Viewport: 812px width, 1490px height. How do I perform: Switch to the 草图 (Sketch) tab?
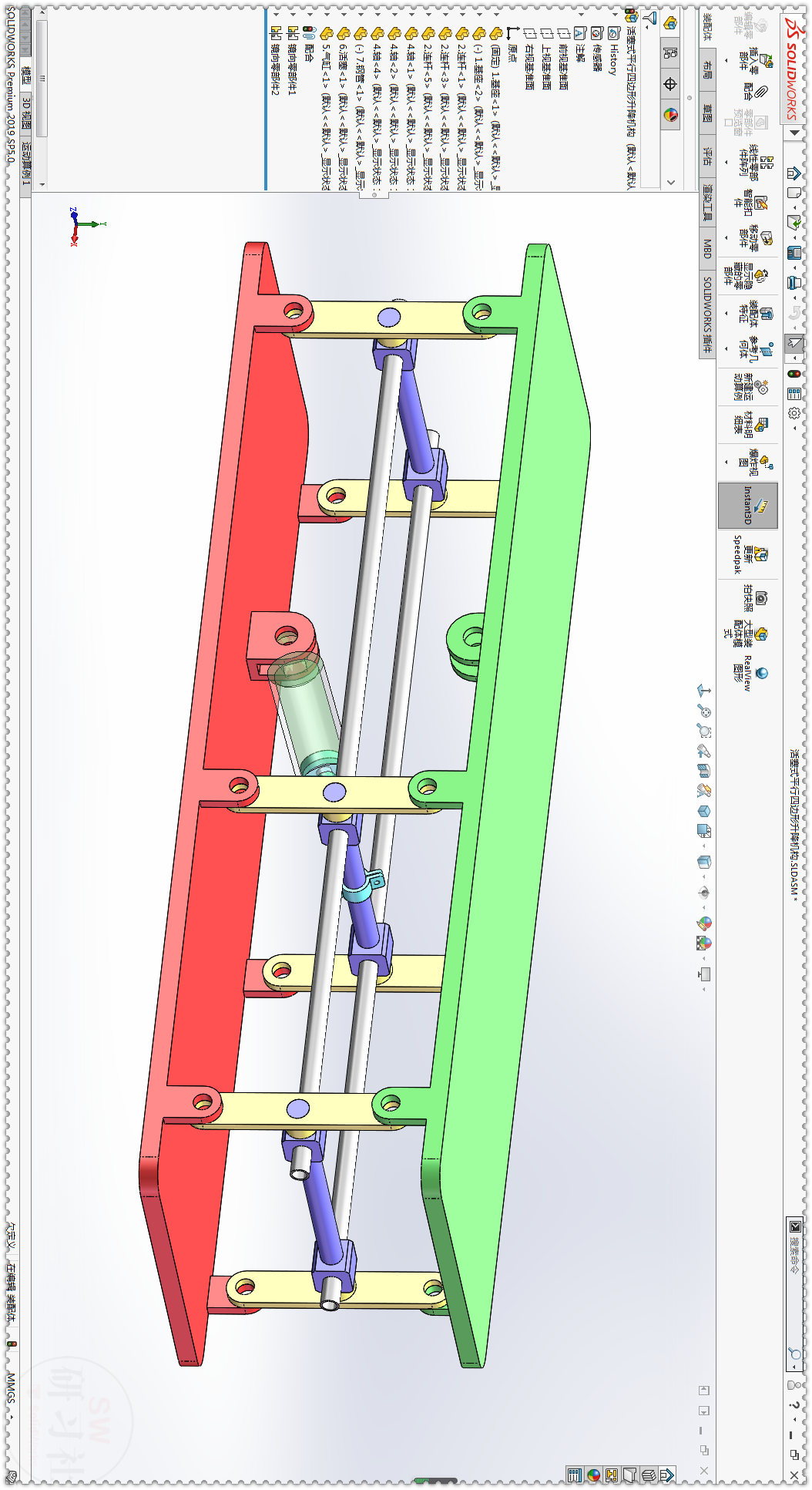[x=707, y=113]
